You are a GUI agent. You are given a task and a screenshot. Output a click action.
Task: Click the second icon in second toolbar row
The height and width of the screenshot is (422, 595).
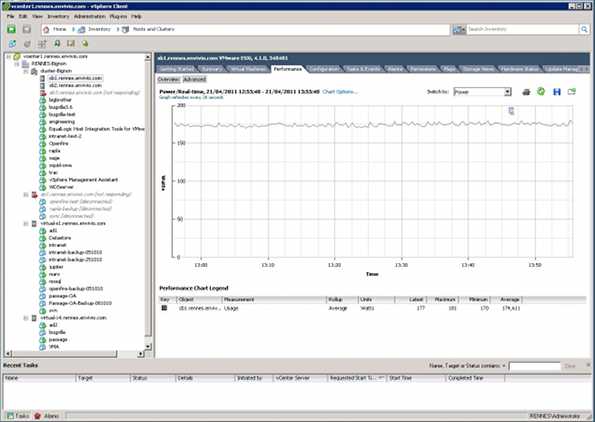tap(27, 44)
